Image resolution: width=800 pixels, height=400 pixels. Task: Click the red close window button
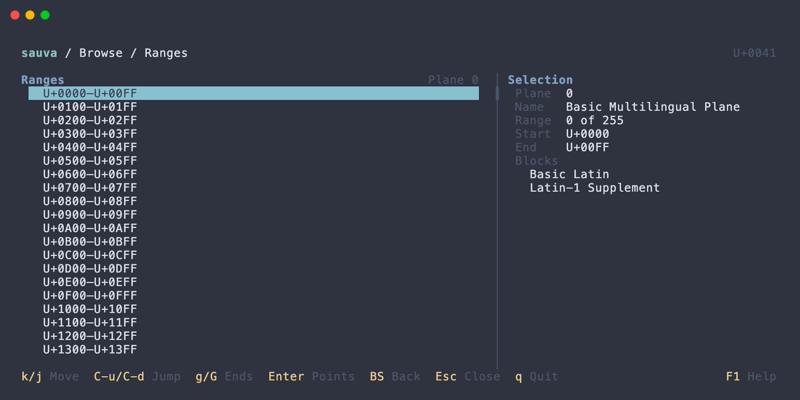[x=15, y=15]
